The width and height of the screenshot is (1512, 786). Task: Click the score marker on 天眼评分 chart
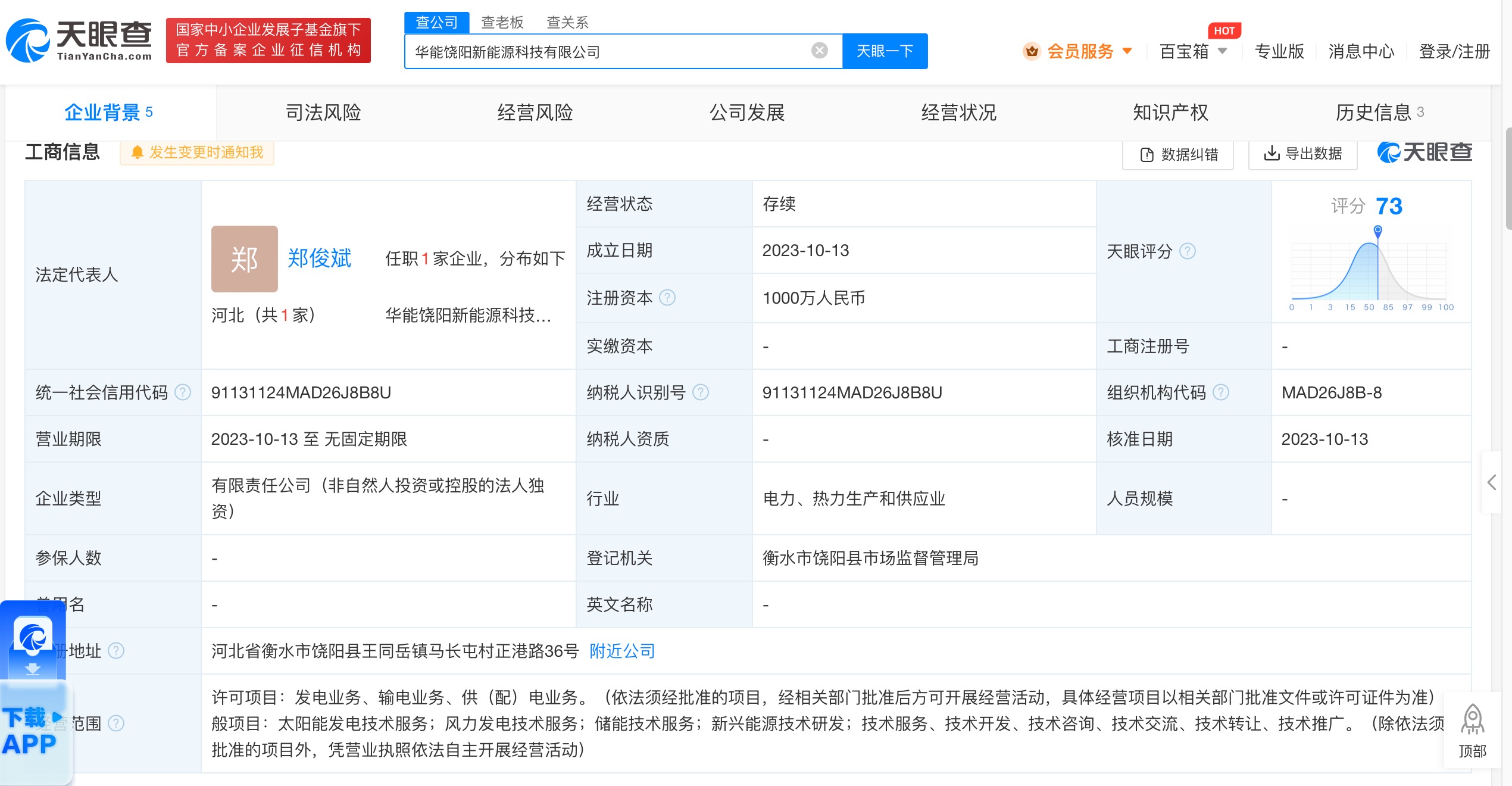[x=1377, y=230]
